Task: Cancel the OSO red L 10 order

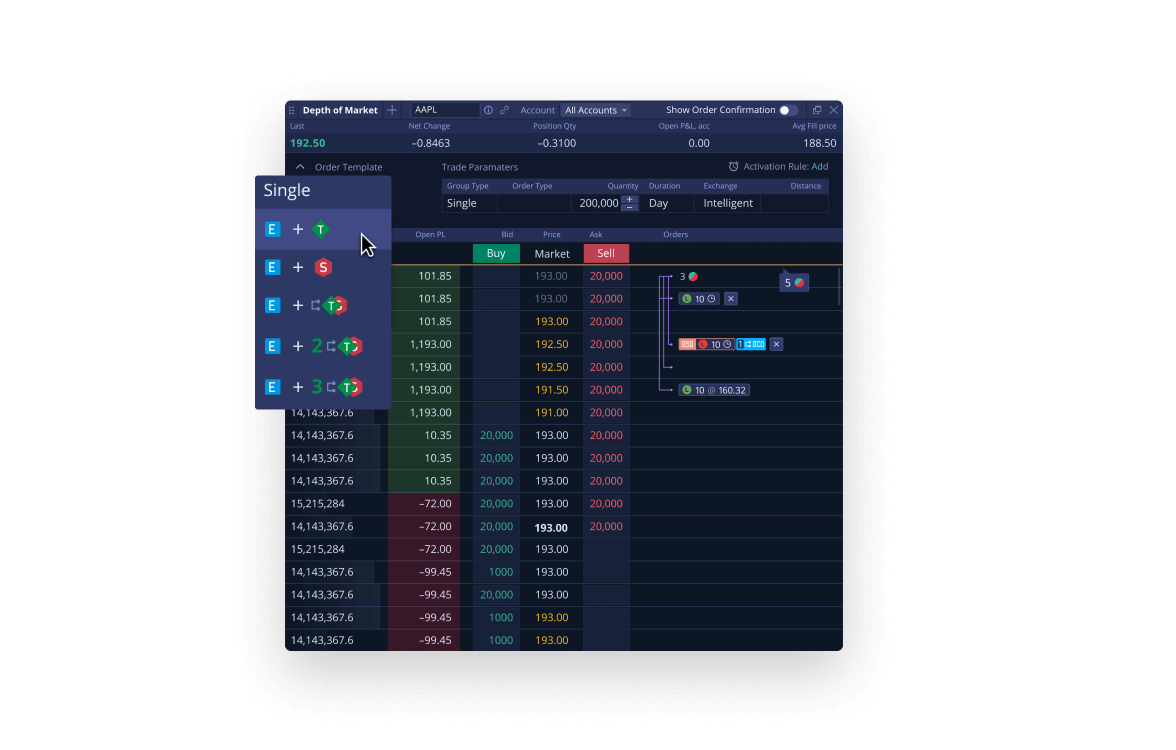Action: click(777, 344)
